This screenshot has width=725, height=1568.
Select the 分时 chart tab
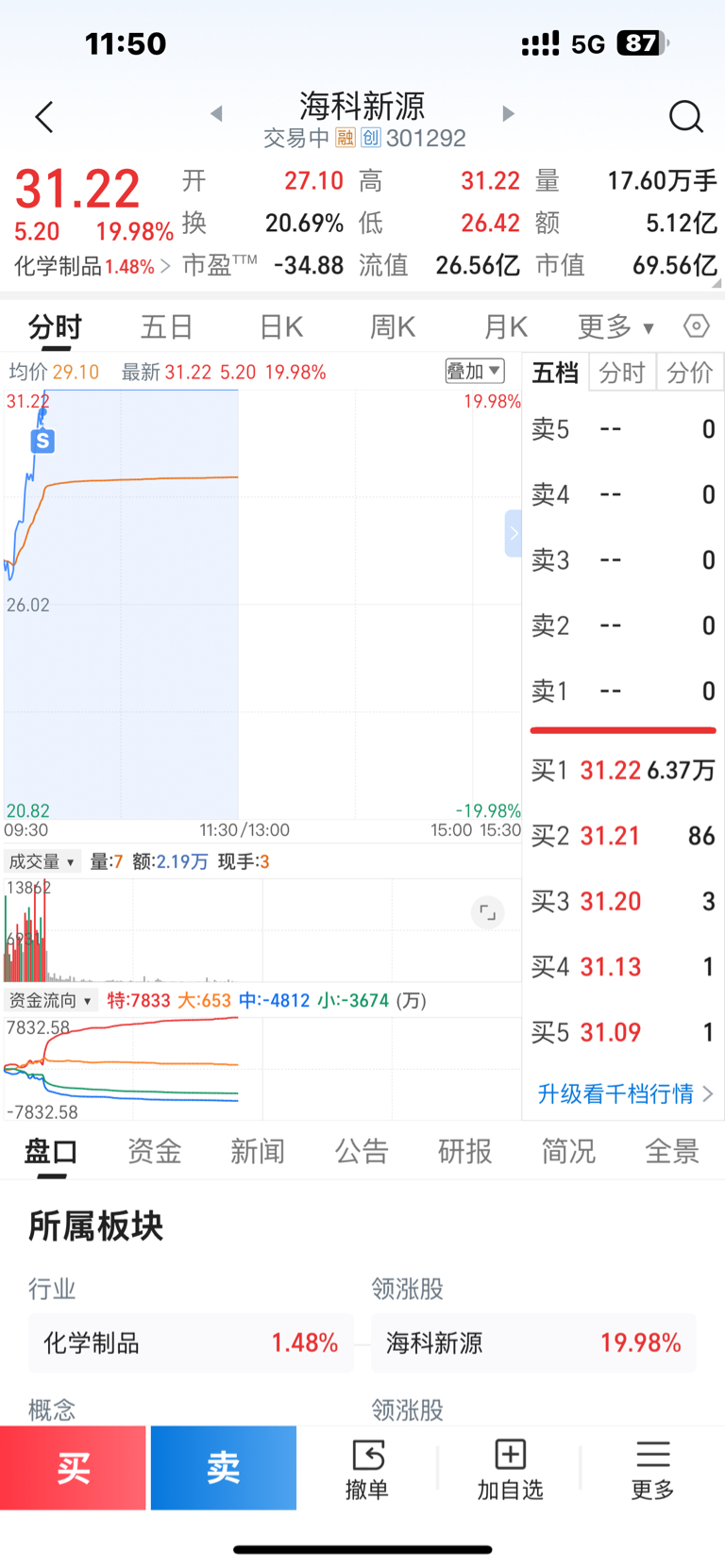point(55,327)
